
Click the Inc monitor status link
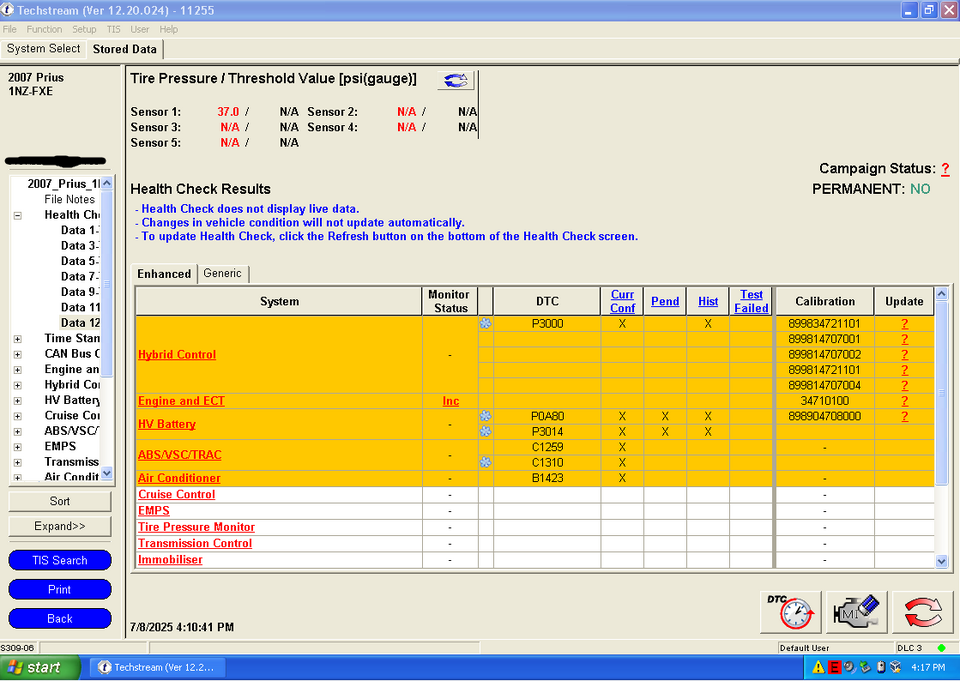pos(451,401)
